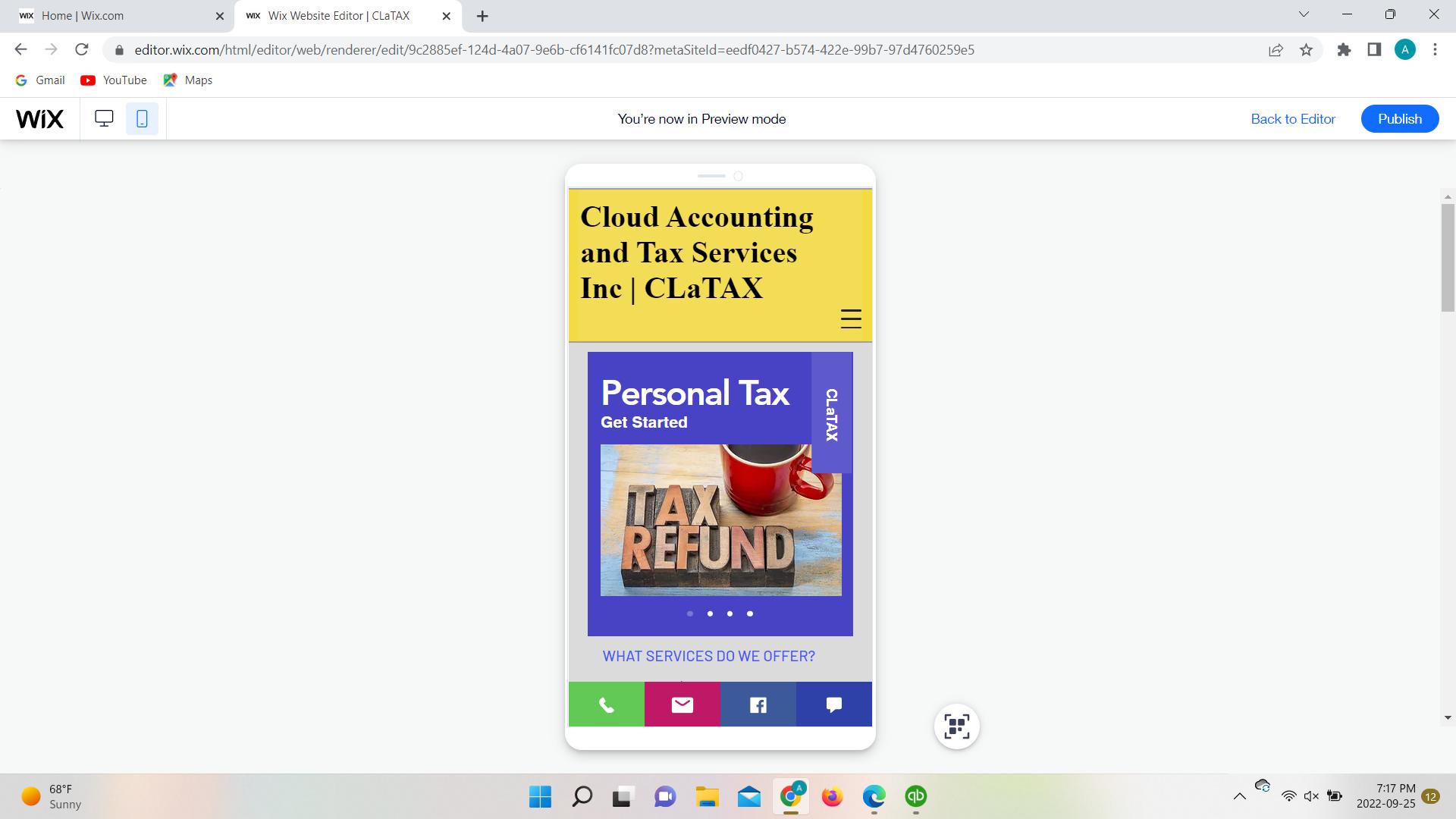This screenshot has height=819, width=1456.
Task: Click the email icon in footer
Action: (x=682, y=704)
